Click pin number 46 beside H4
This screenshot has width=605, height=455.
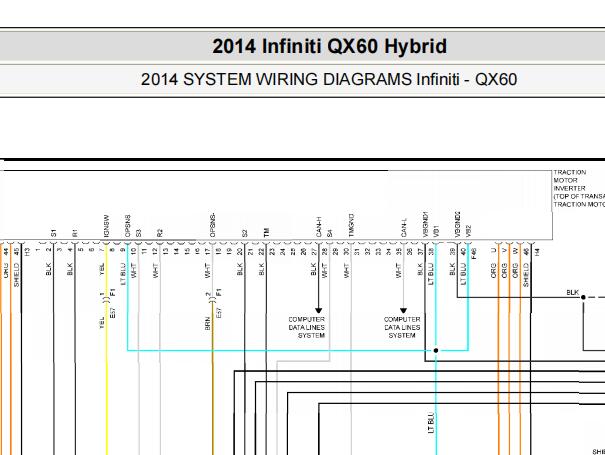point(526,252)
